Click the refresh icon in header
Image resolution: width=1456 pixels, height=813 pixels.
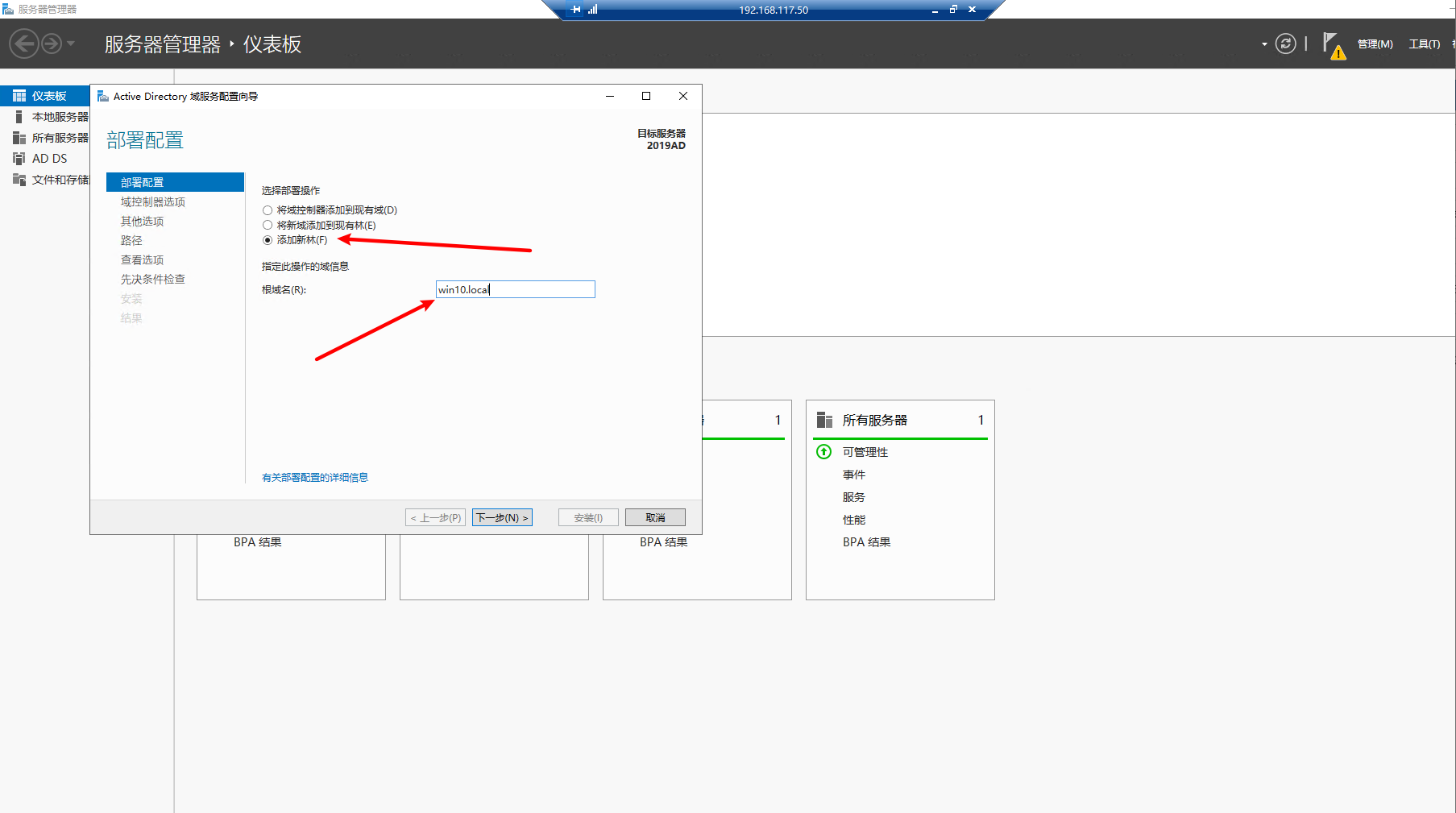(x=1286, y=44)
